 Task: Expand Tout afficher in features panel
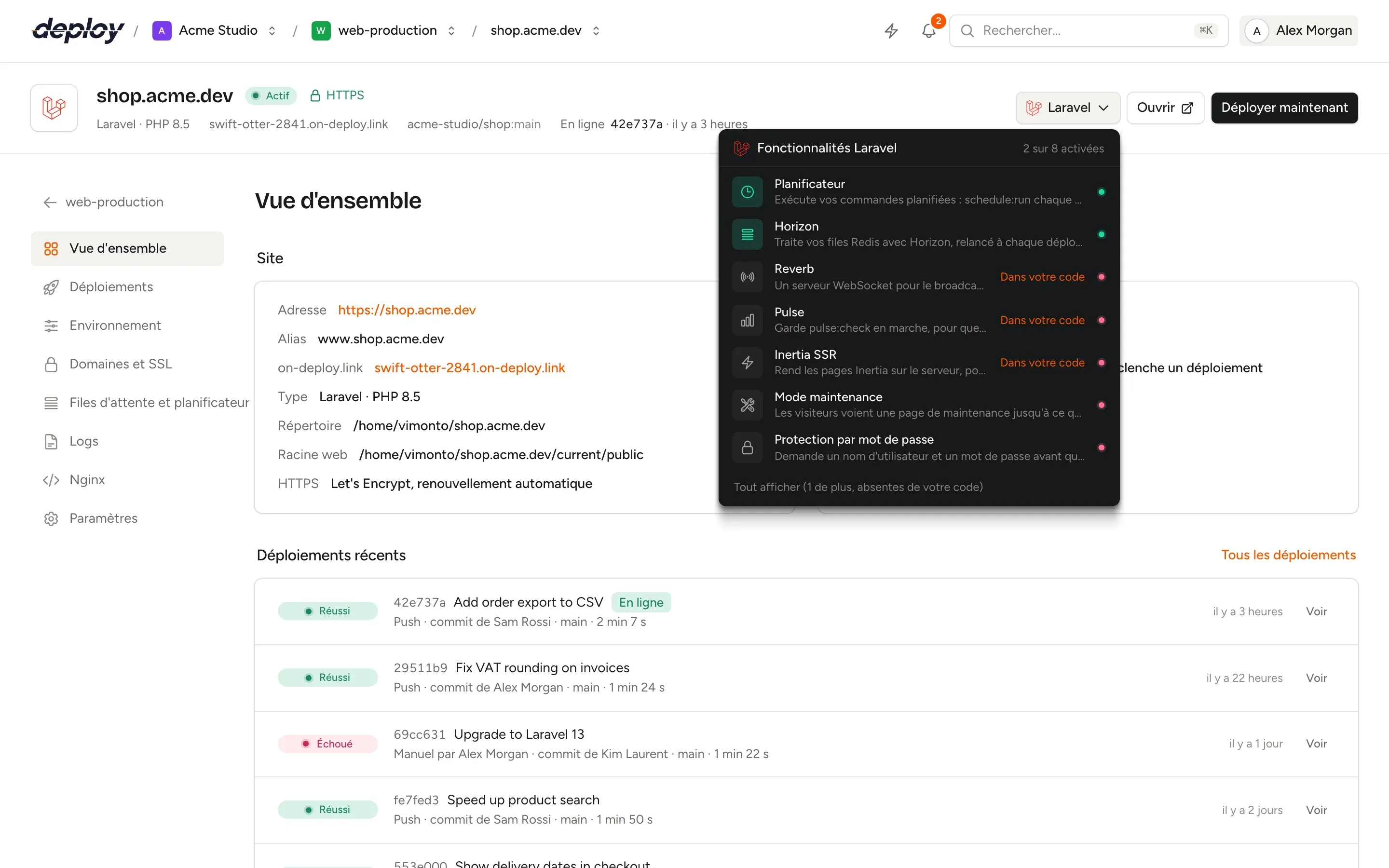(858, 487)
